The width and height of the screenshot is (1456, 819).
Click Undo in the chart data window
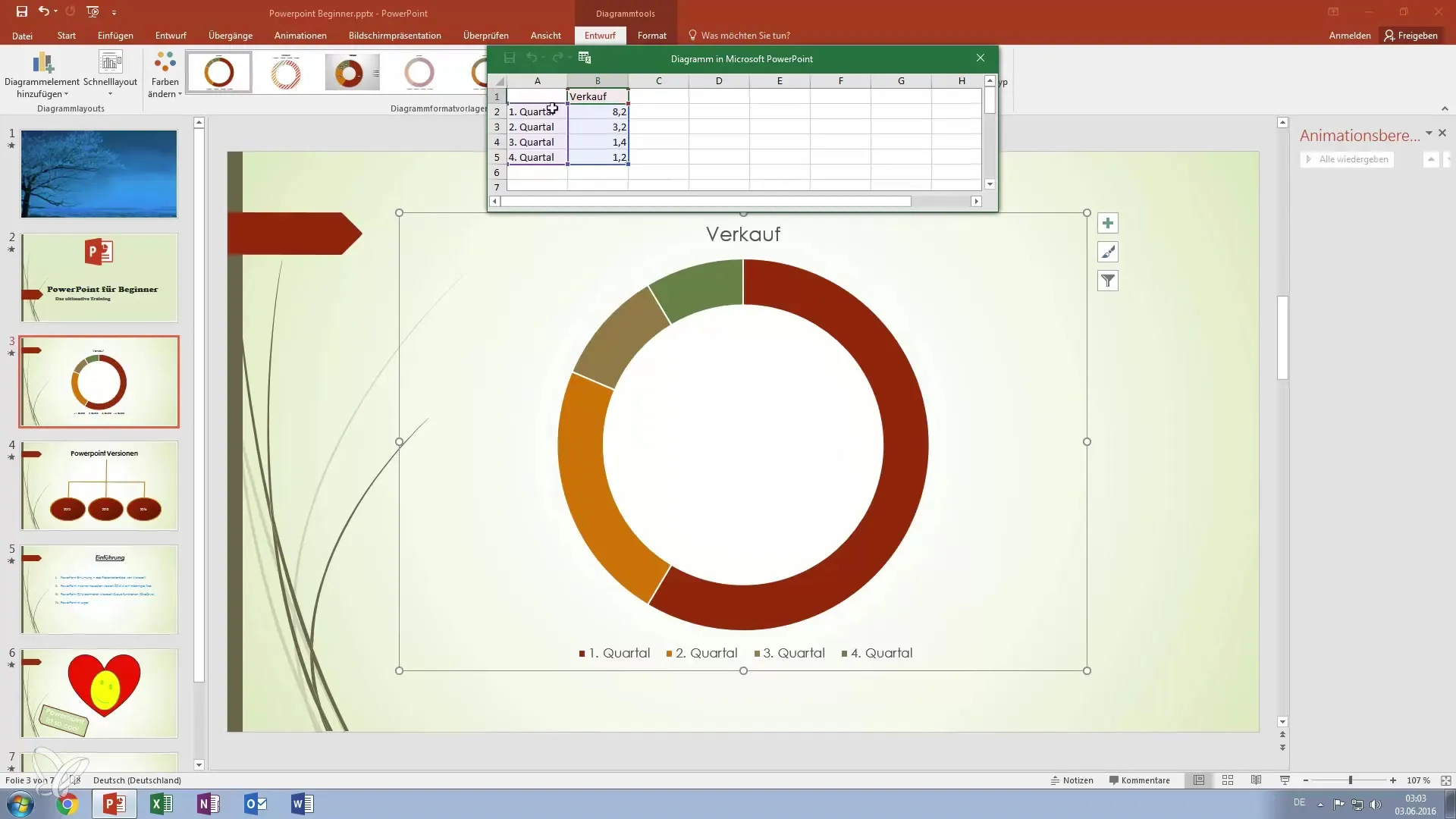point(532,58)
